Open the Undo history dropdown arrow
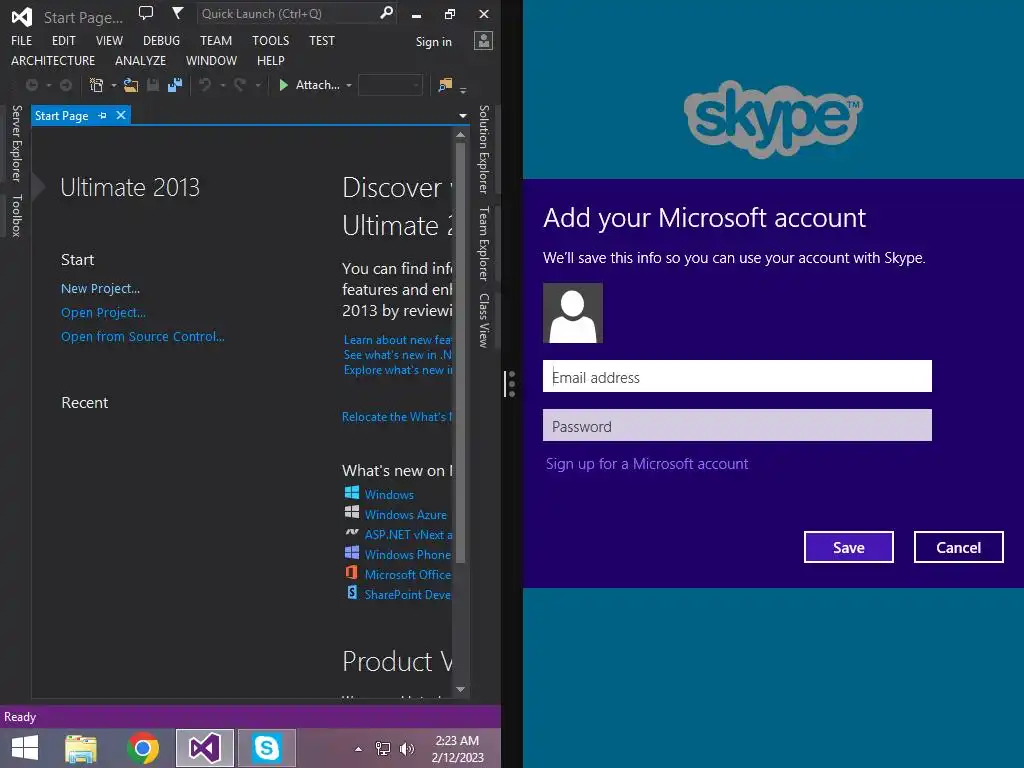This screenshot has width=1024, height=768. [x=223, y=86]
